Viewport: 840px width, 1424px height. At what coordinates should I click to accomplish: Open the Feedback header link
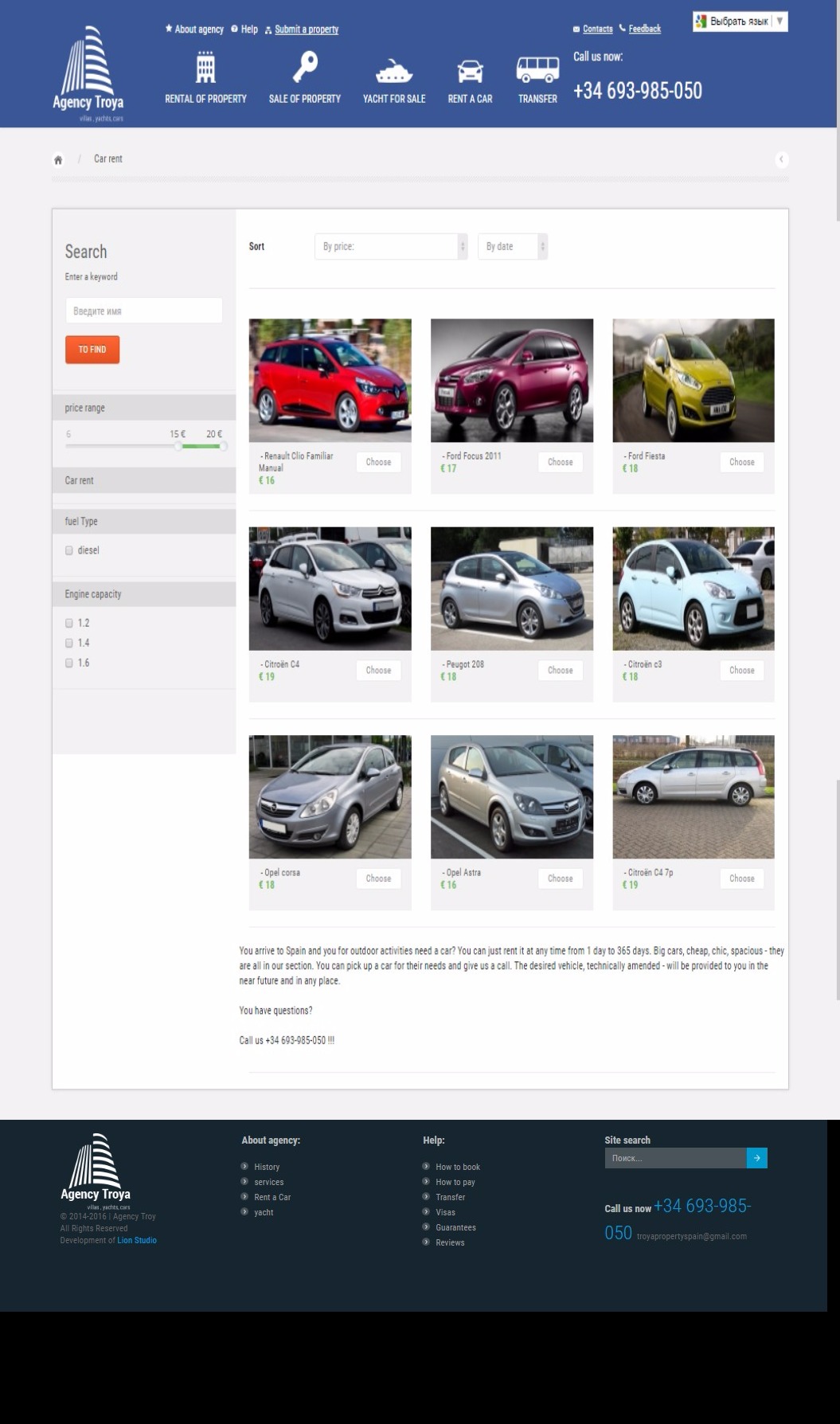click(640, 29)
